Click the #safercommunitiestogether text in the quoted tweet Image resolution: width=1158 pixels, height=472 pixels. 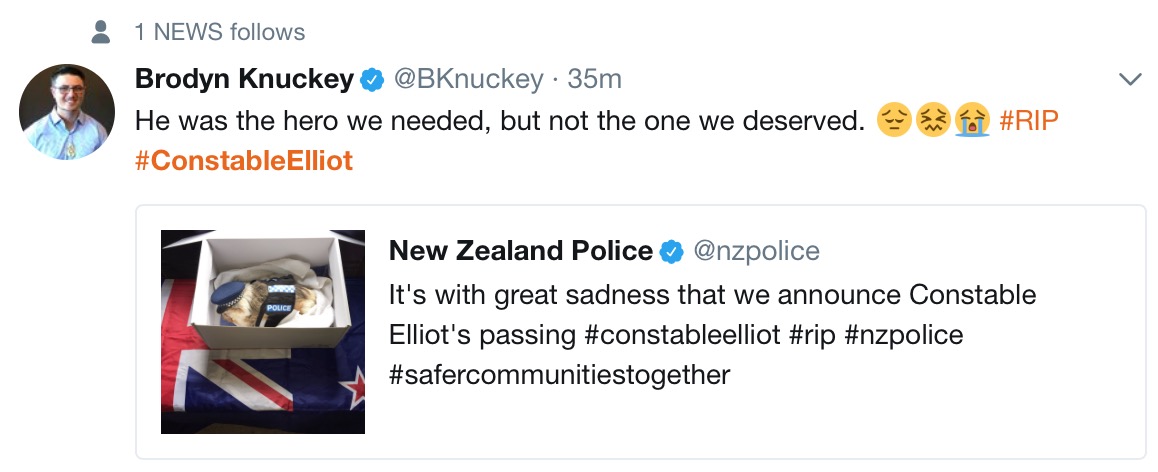coord(560,375)
